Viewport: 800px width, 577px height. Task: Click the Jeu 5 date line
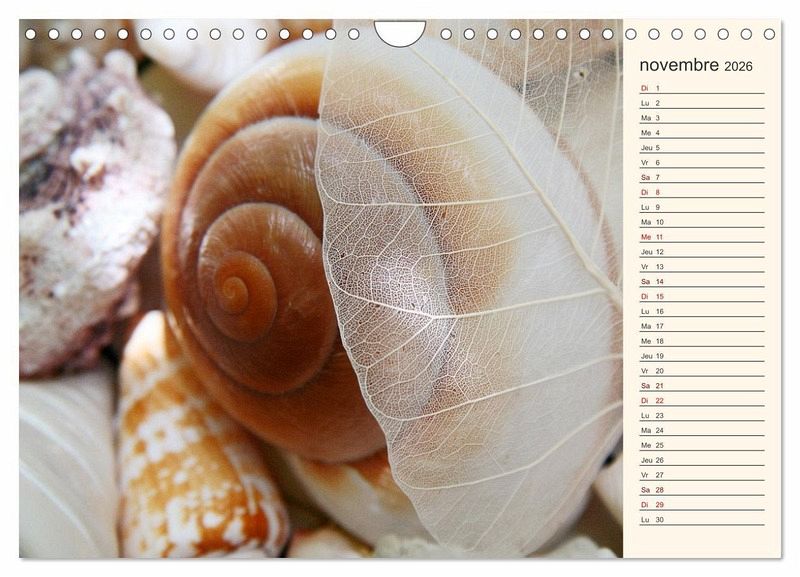pos(701,148)
